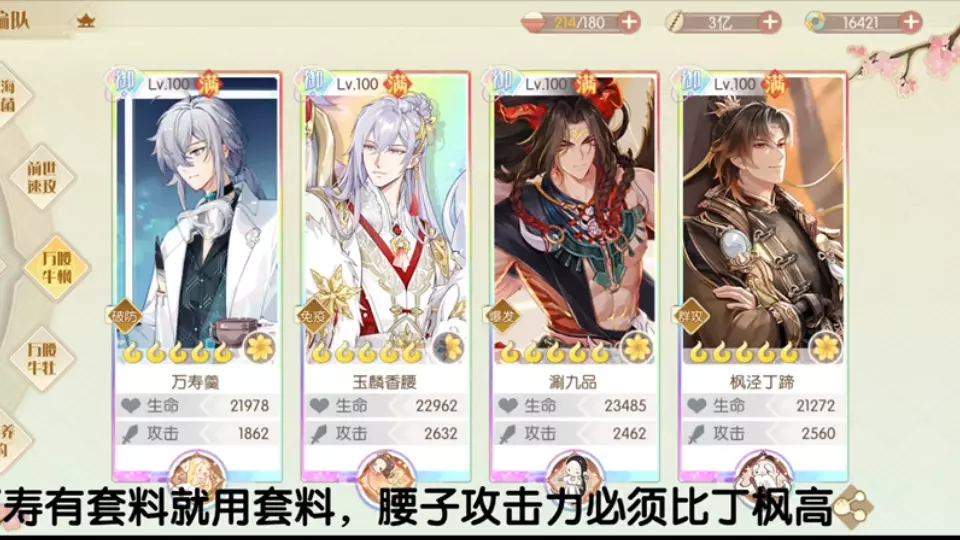
Task: Click the gold flower emblem on 万寿羹 card
Action: pyautogui.click(x=260, y=348)
